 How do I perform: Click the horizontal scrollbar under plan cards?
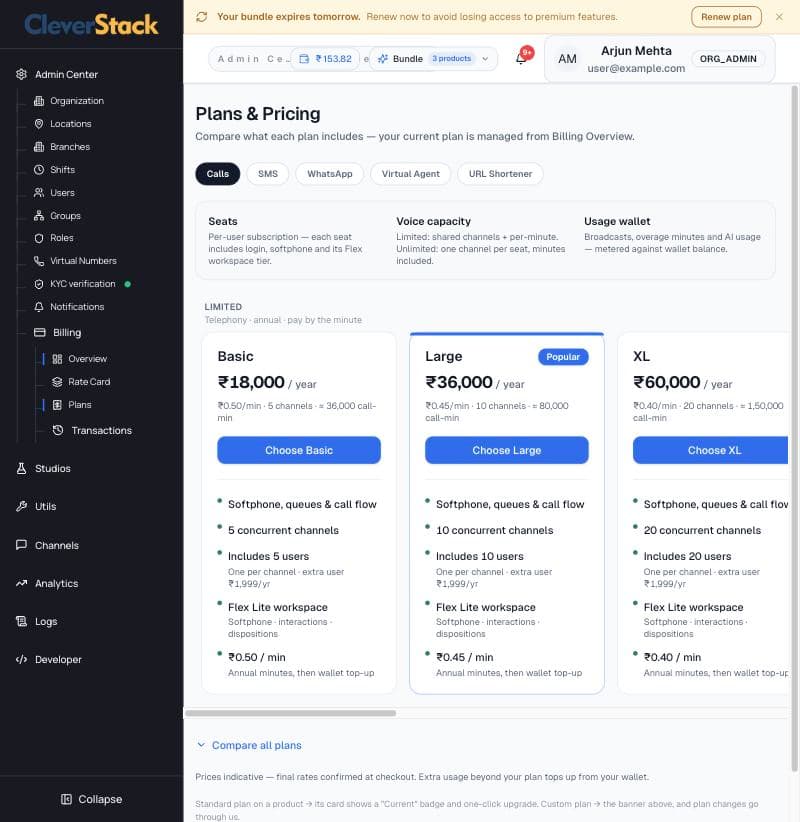(290, 713)
